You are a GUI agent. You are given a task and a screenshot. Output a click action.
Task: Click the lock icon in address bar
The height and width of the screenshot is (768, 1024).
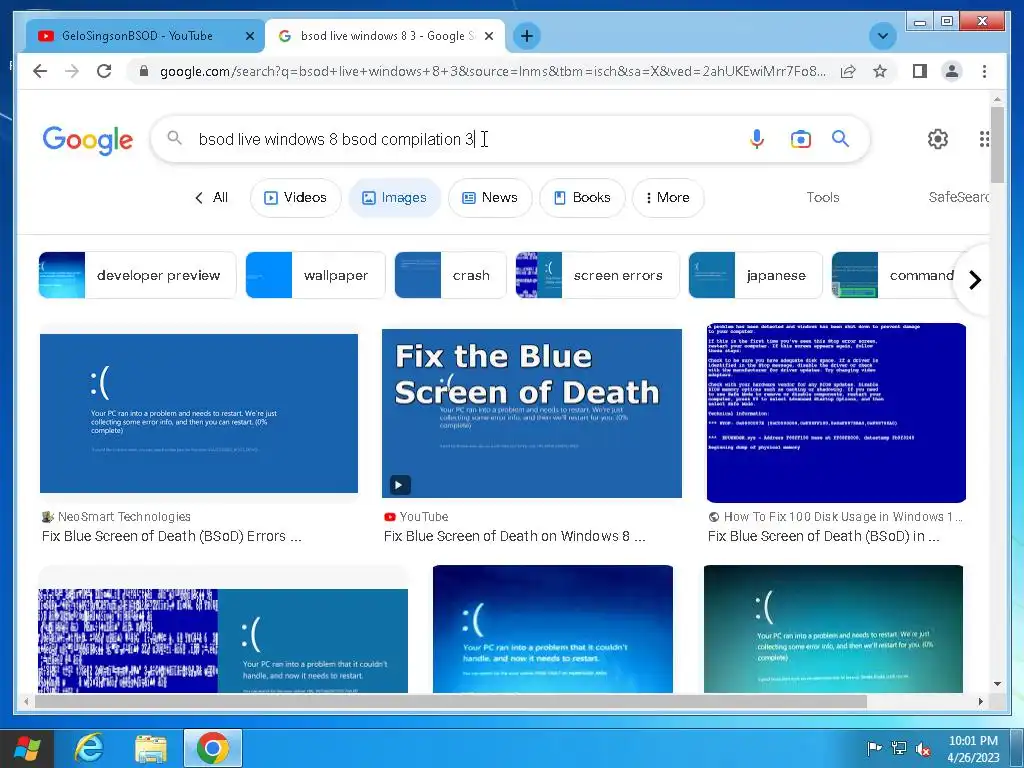click(144, 71)
